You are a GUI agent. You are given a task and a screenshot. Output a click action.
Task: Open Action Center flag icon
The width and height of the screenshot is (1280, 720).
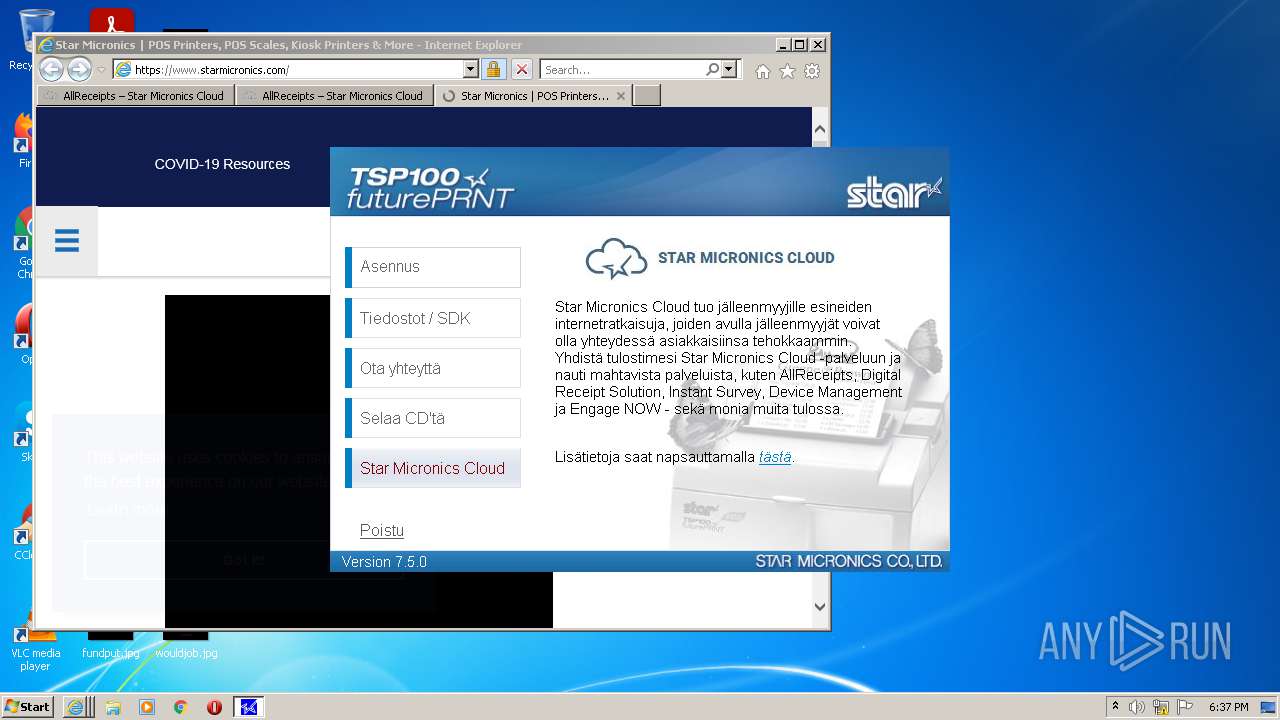(x=1185, y=707)
